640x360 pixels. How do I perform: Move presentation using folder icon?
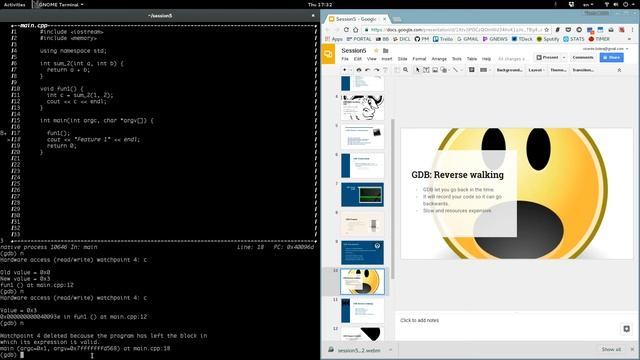click(x=385, y=51)
